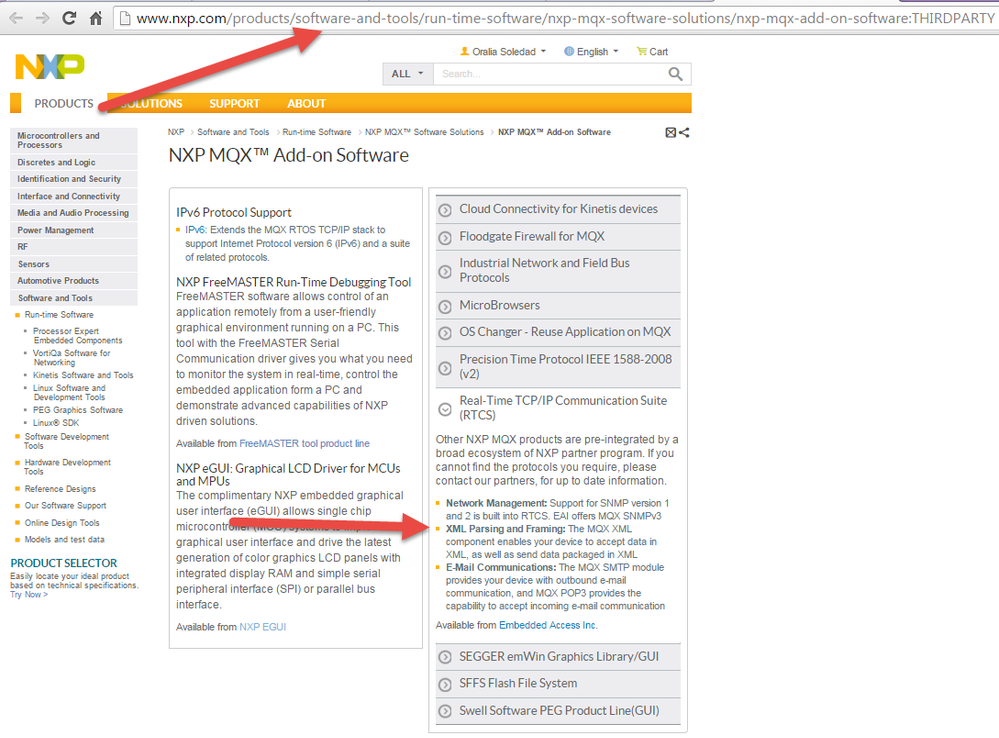Open the NXP EGUI link
The width and height of the screenshot is (999, 738).
click(x=262, y=627)
